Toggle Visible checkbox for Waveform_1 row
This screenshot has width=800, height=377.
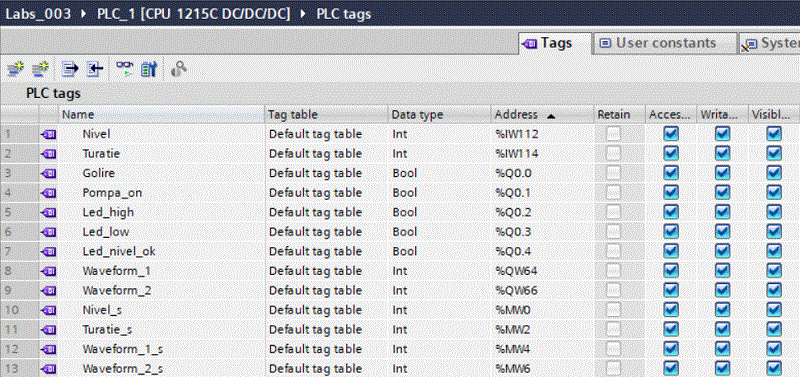point(774,271)
